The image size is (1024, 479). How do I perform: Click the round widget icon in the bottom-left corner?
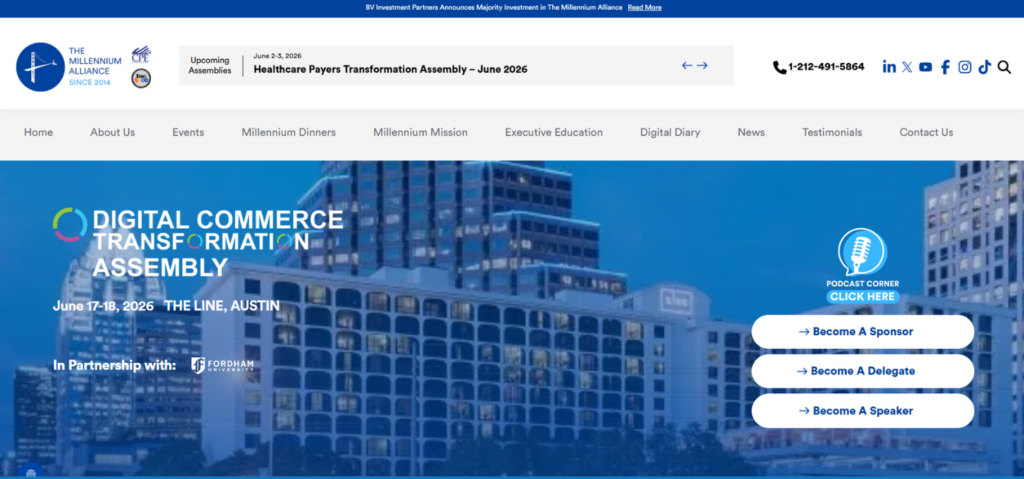[31, 472]
